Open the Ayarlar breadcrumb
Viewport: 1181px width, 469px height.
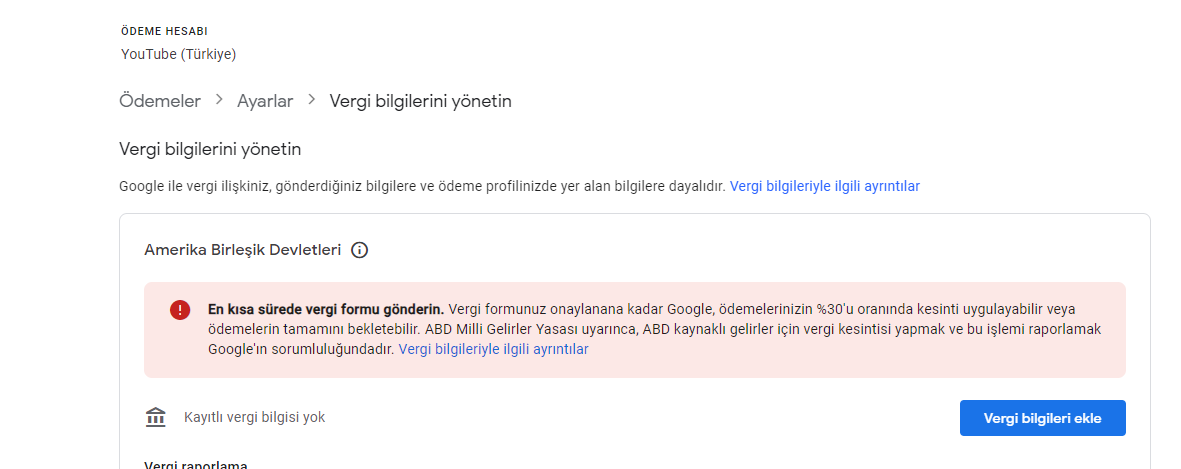265,101
